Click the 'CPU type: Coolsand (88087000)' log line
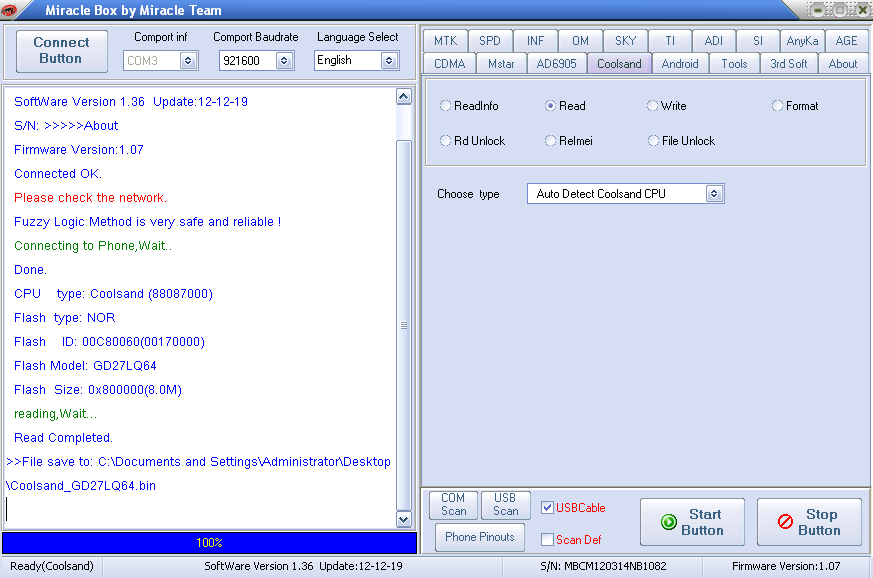Image resolution: width=873 pixels, height=578 pixels. (x=114, y=294)
